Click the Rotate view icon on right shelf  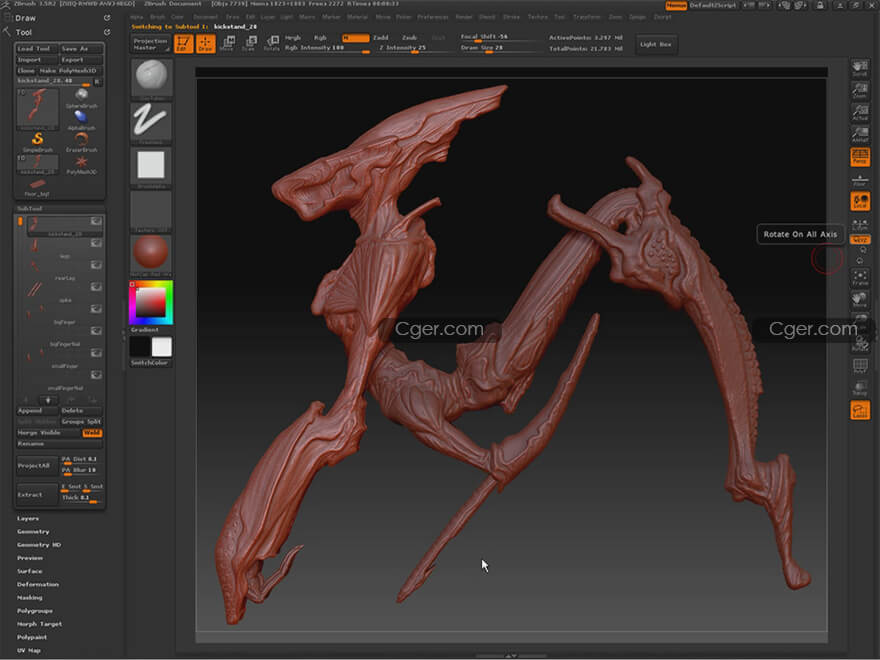click(860, 343)
